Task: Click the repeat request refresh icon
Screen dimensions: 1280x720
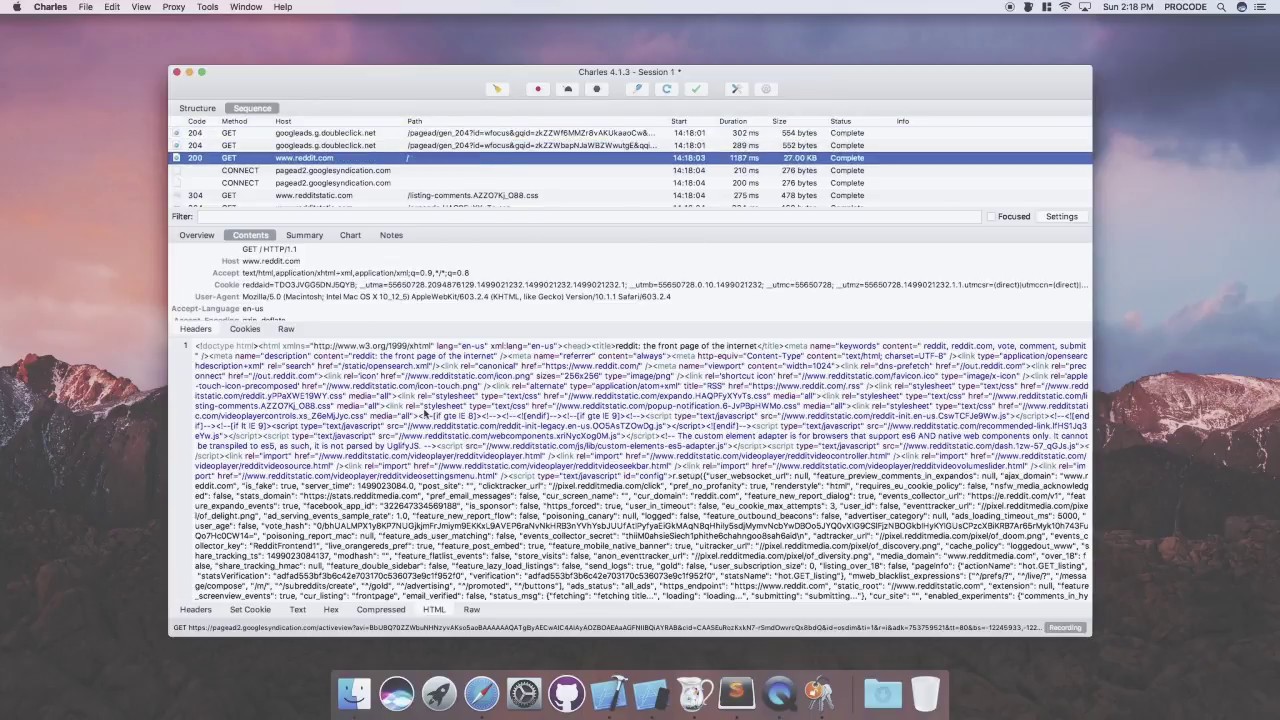Action: [667, 89]
